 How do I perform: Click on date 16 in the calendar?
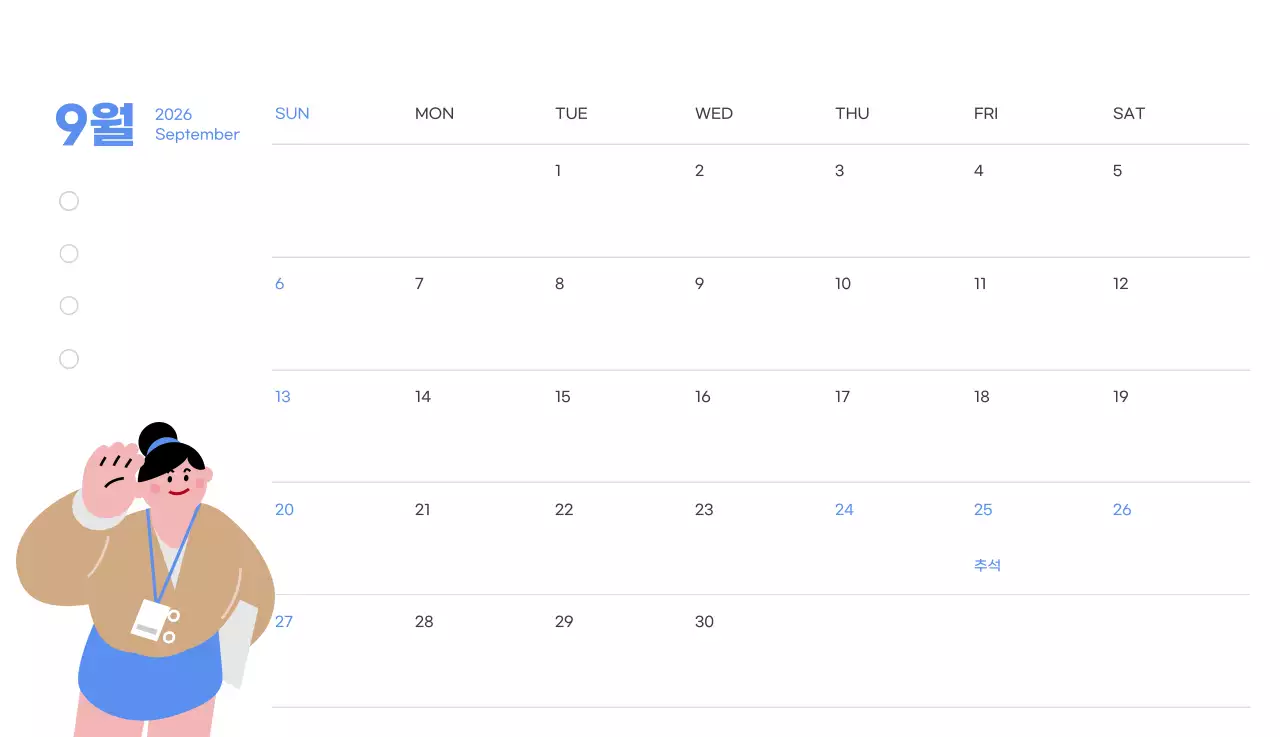[x=703, y=397]
